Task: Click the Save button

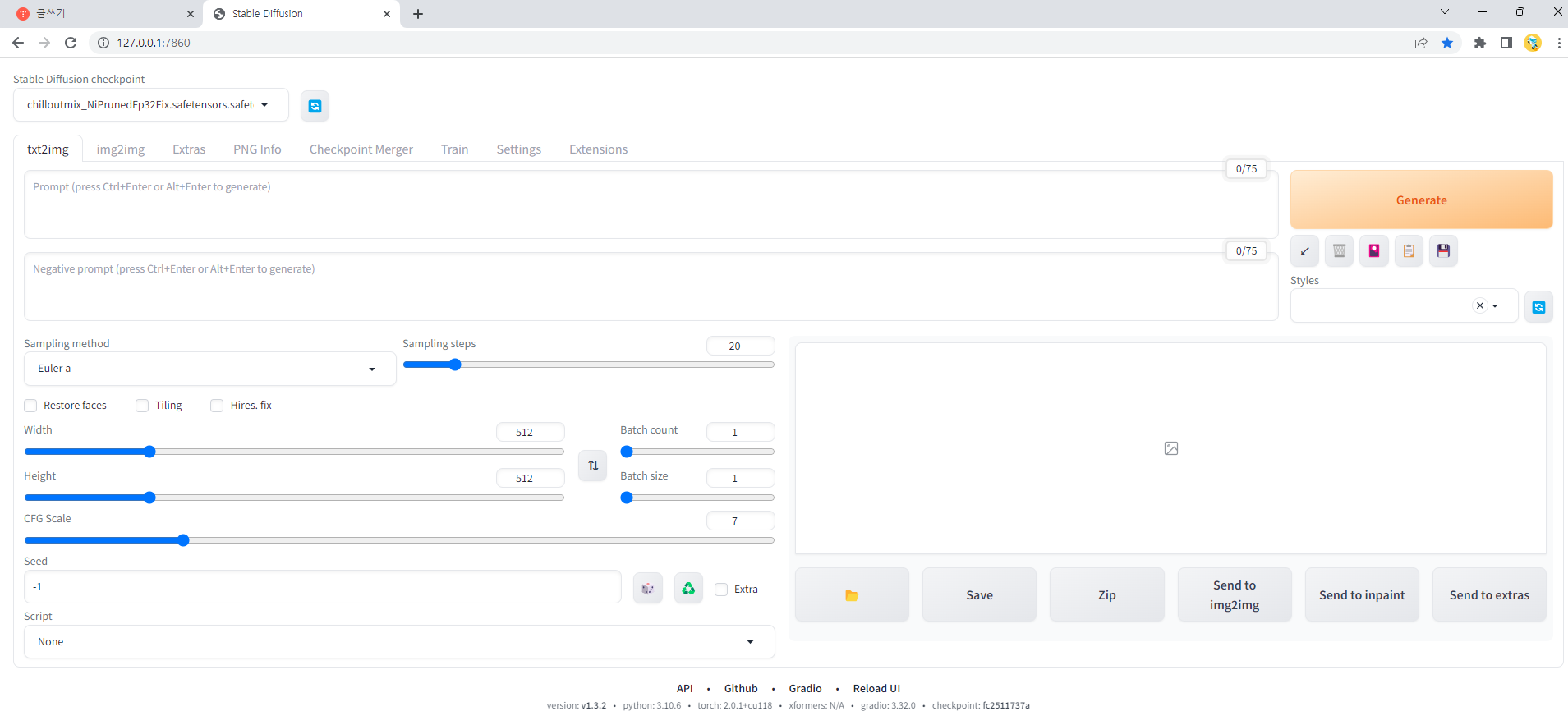Action: (x=979, y=595)
